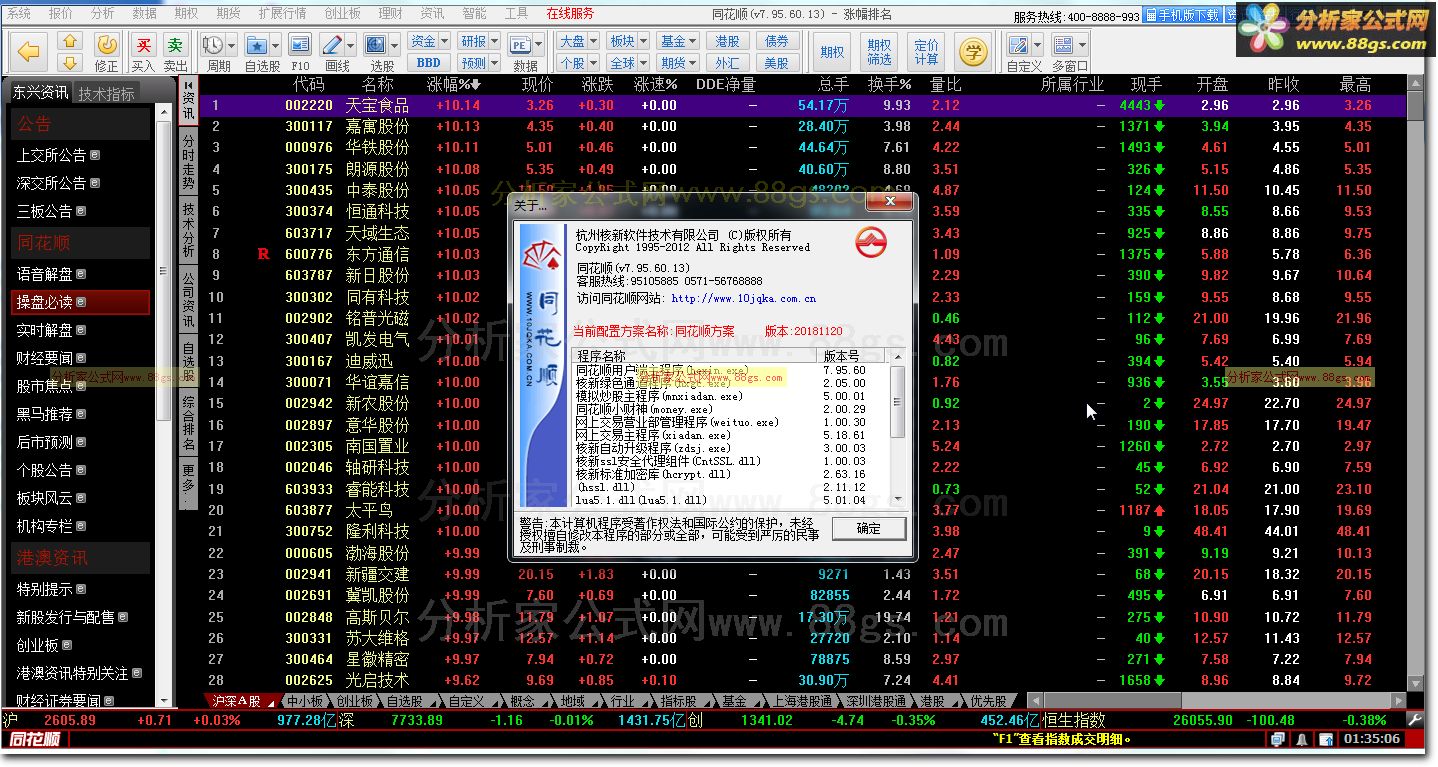Open 操盘必读 in the sidebar
The image size is (1438, 767).
click(81, 302)
